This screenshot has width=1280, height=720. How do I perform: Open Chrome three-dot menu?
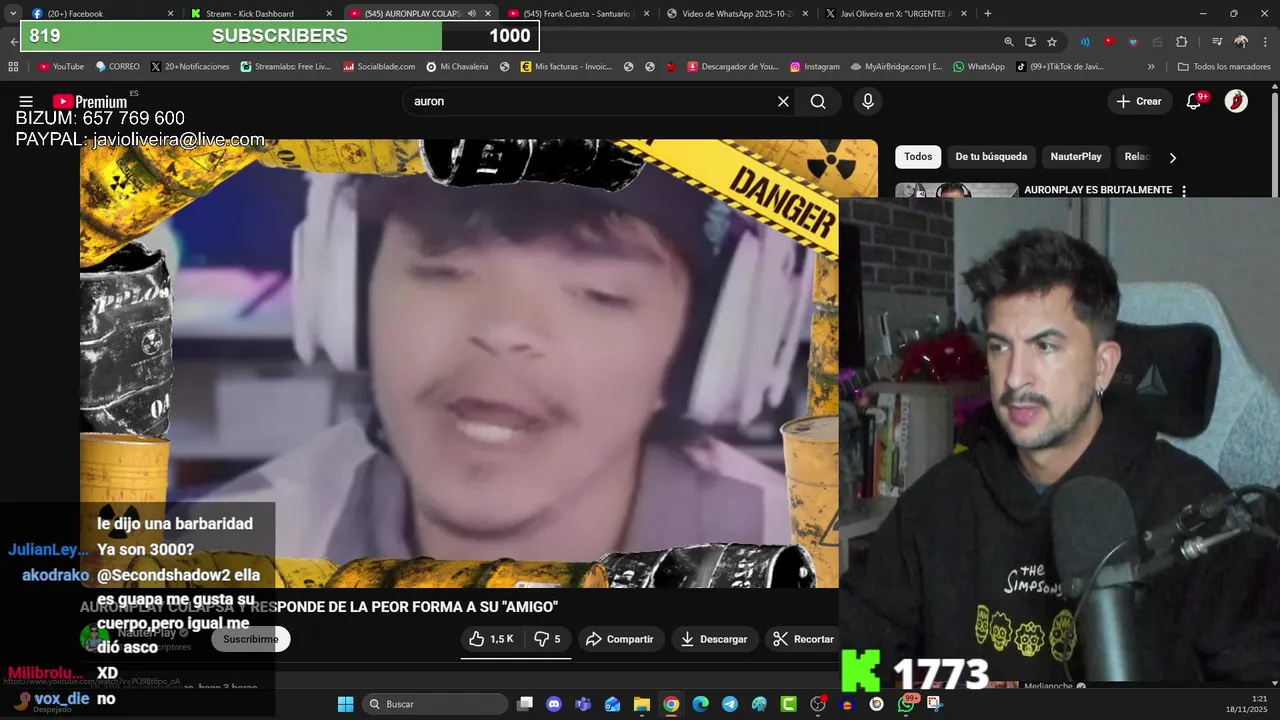[x=1264, y=42]
